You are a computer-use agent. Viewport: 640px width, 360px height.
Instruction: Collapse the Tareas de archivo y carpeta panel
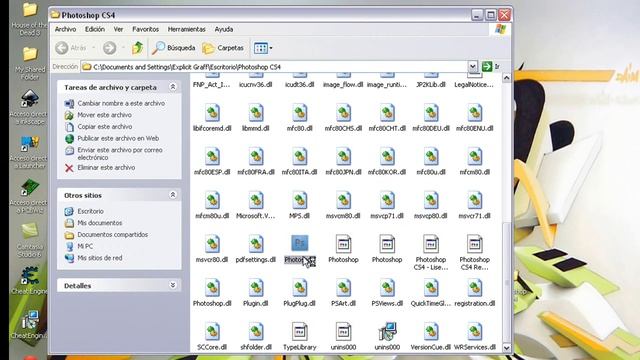click(x=173, y=87)
